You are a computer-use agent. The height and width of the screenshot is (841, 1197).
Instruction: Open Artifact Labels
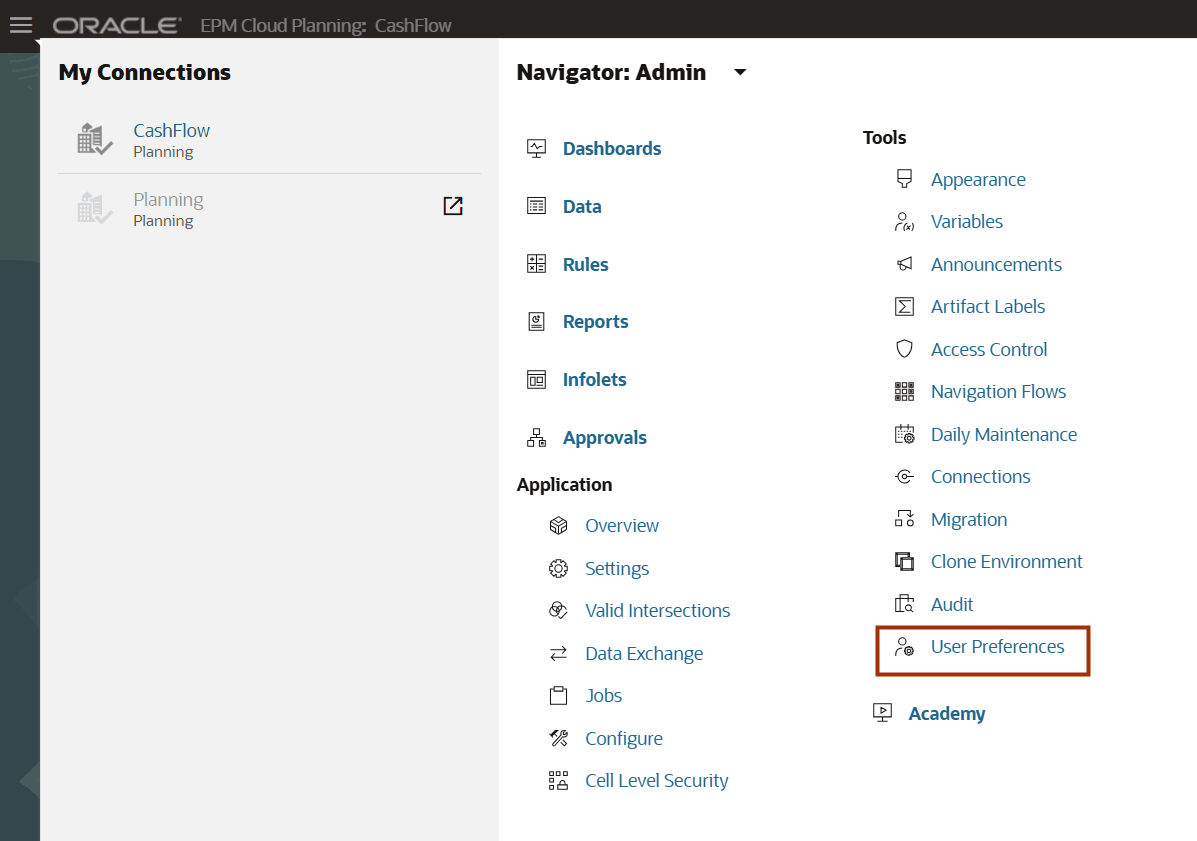(x=988, y=307)
